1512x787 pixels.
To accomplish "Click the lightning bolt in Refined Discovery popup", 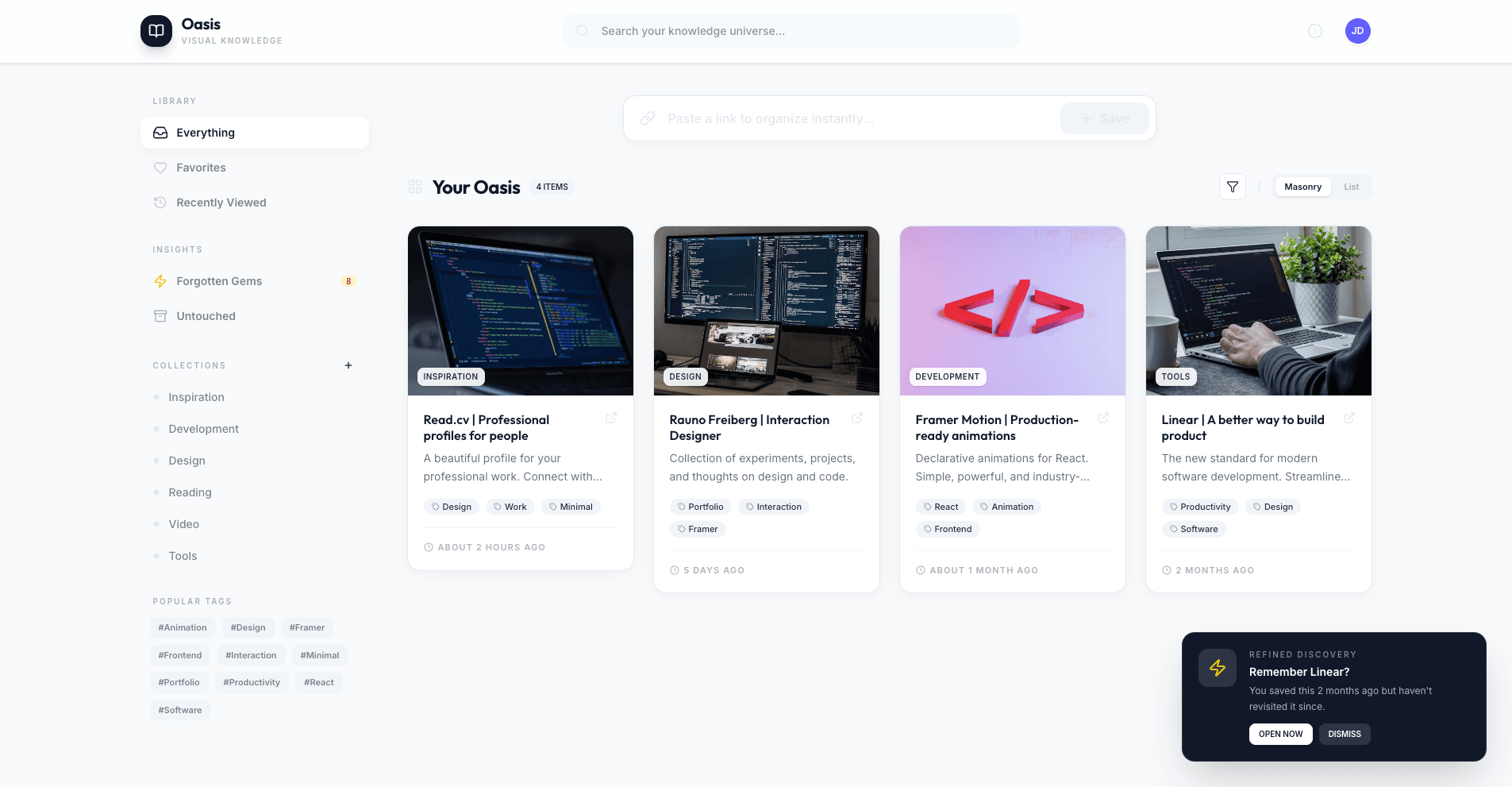I will pos(1218,668).
